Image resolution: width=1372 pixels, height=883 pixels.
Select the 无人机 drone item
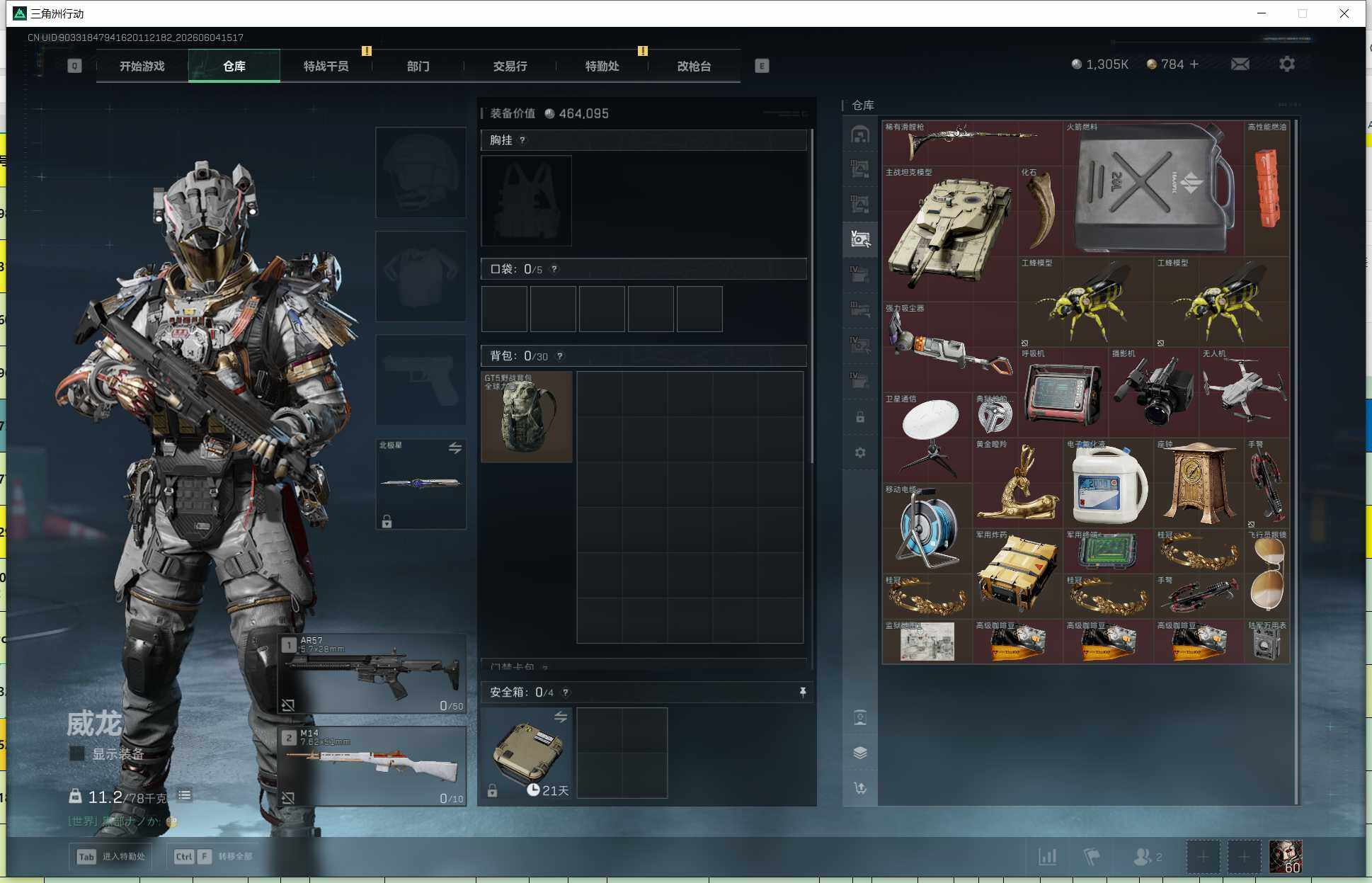coord(1245,392)
